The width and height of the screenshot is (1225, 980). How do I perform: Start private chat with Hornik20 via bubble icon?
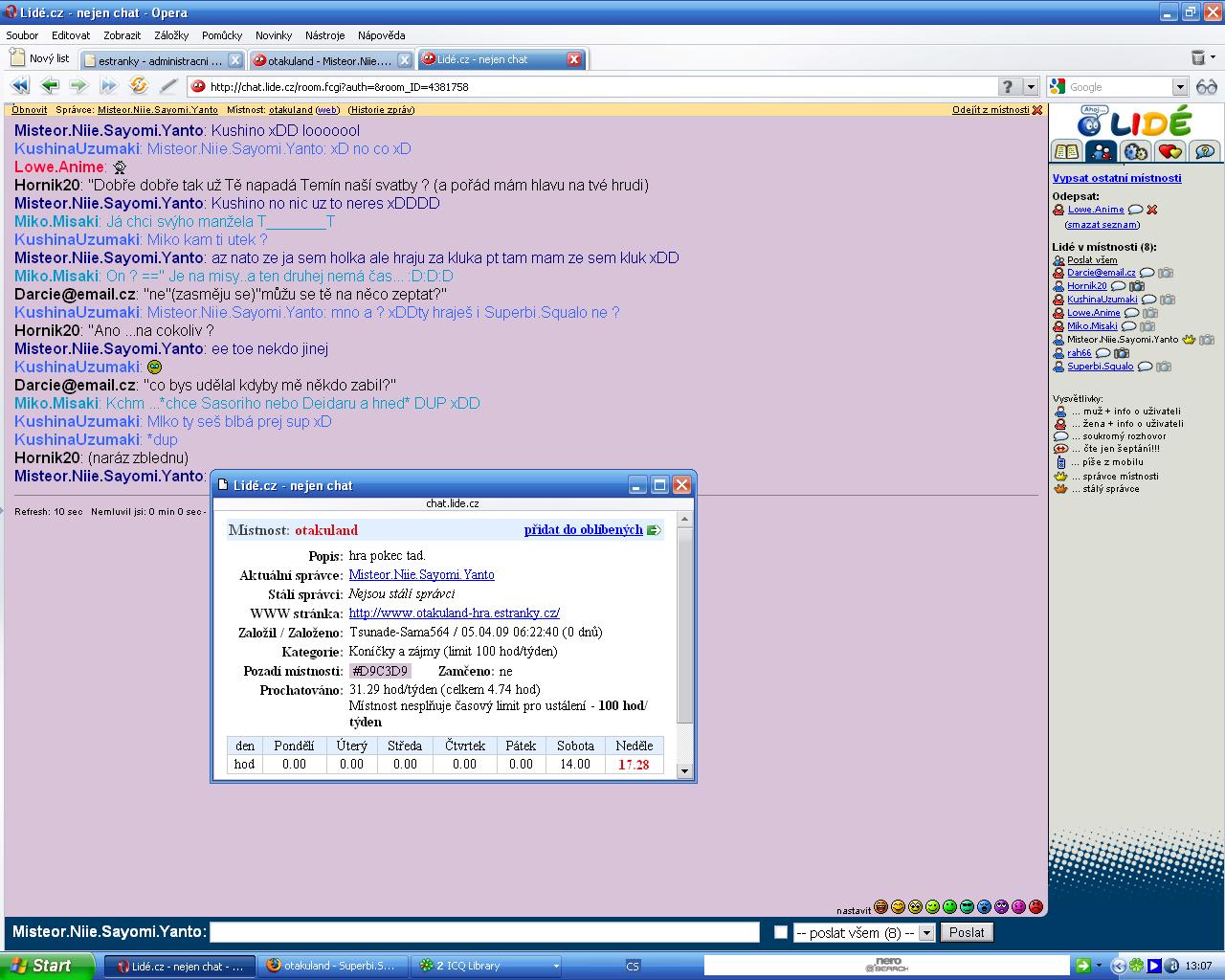[1118, 286]
